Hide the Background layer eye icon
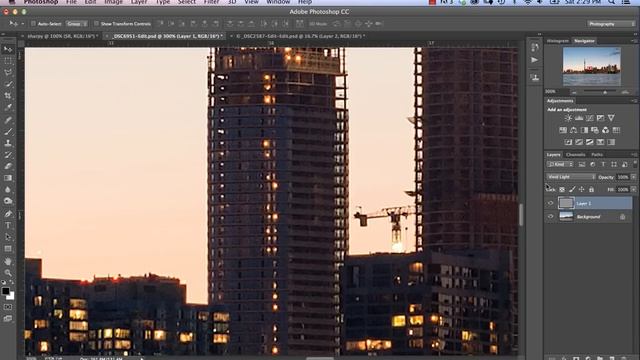640x360 pixels. tap(551, 217)
